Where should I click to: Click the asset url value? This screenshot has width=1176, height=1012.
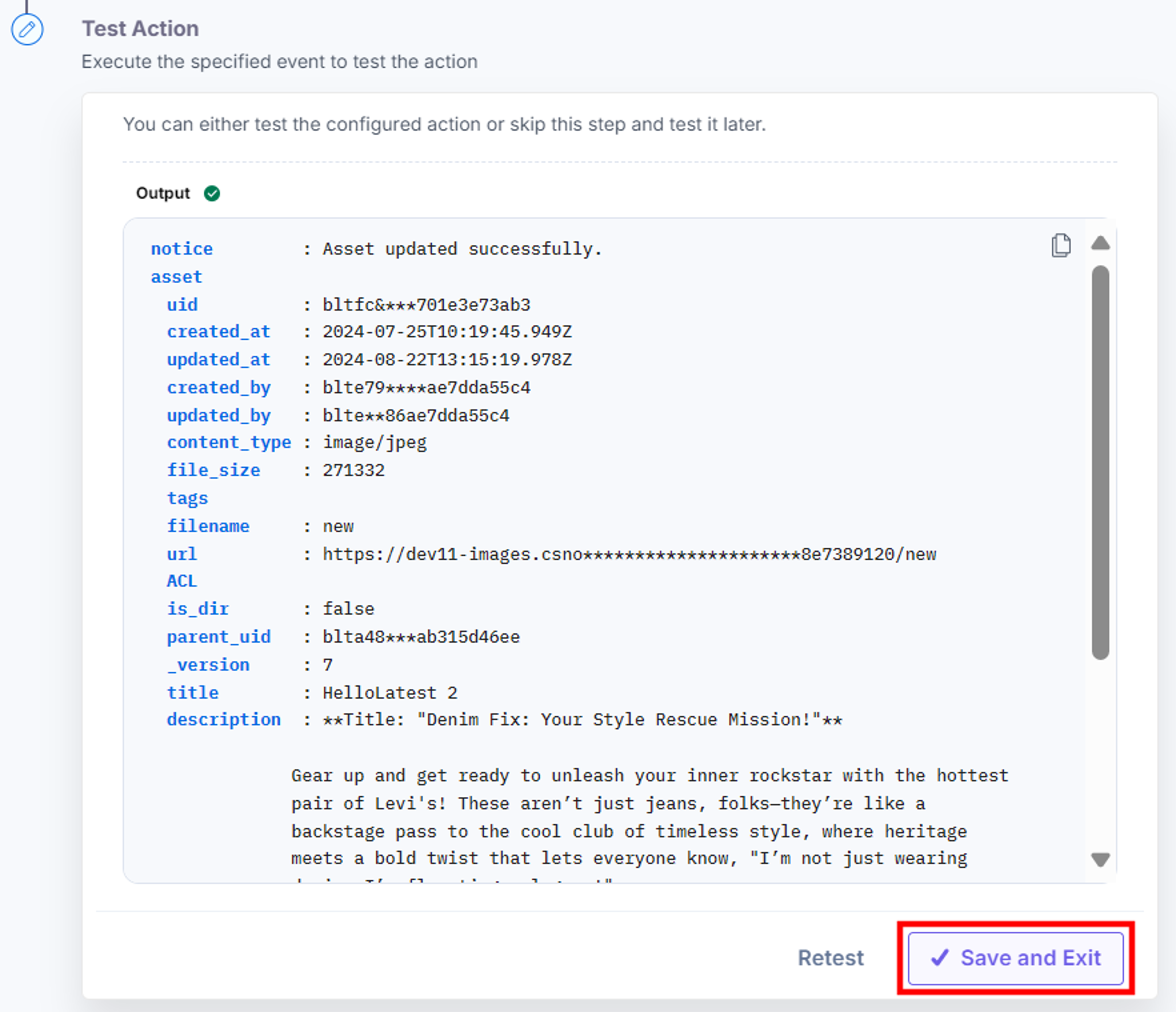pos(629,554)
